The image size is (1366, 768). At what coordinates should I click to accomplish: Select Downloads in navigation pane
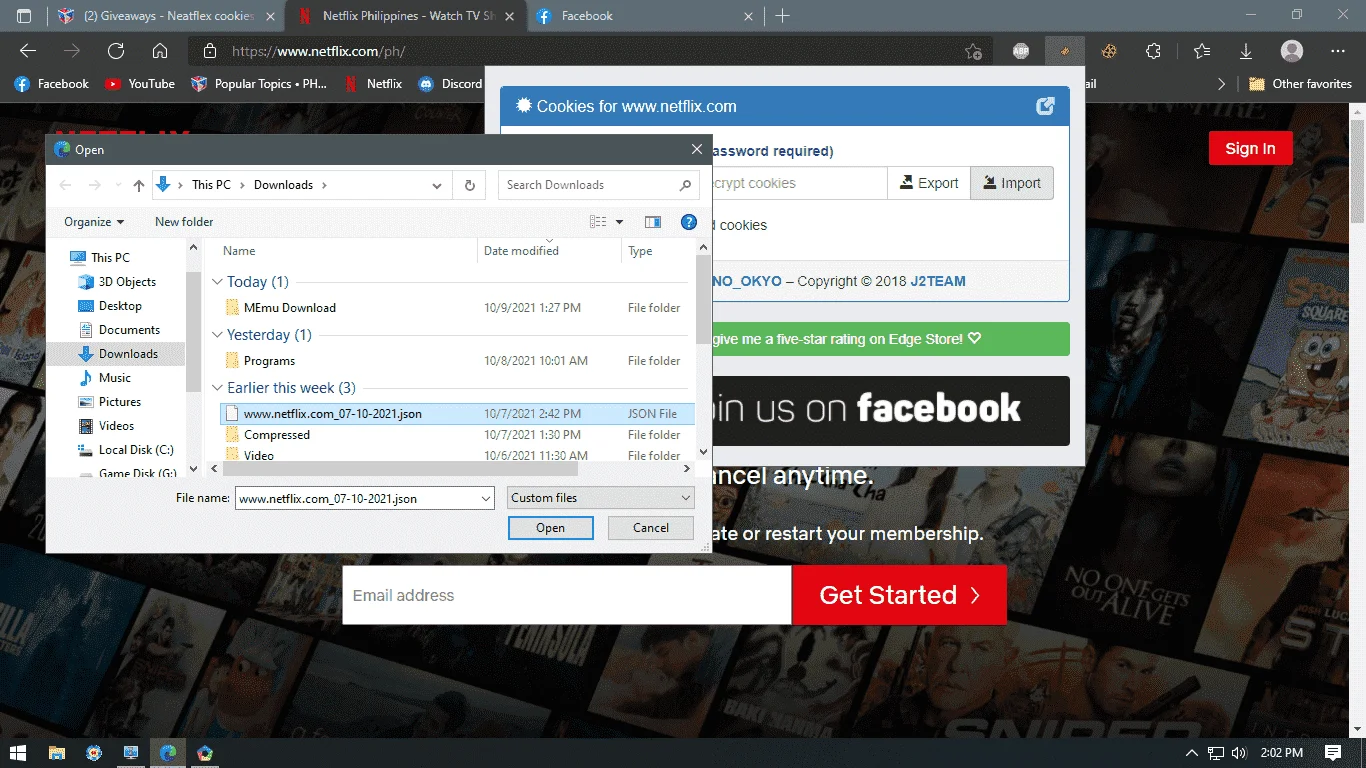(x=128, y=354)
